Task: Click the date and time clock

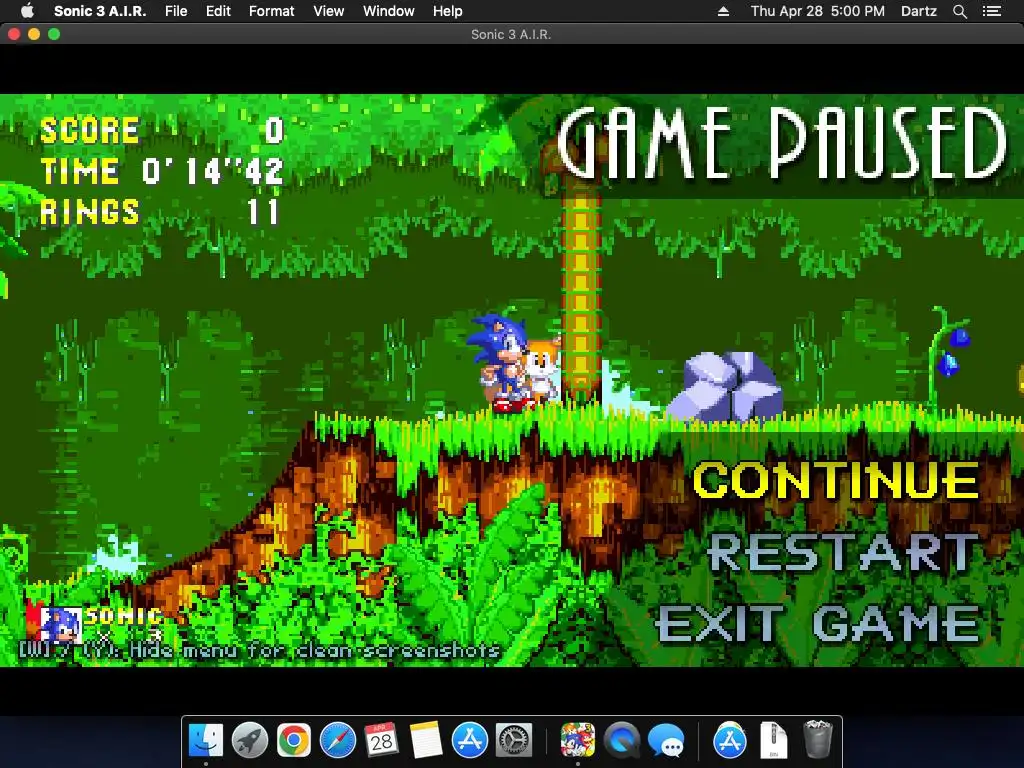Action: (818, 11)
